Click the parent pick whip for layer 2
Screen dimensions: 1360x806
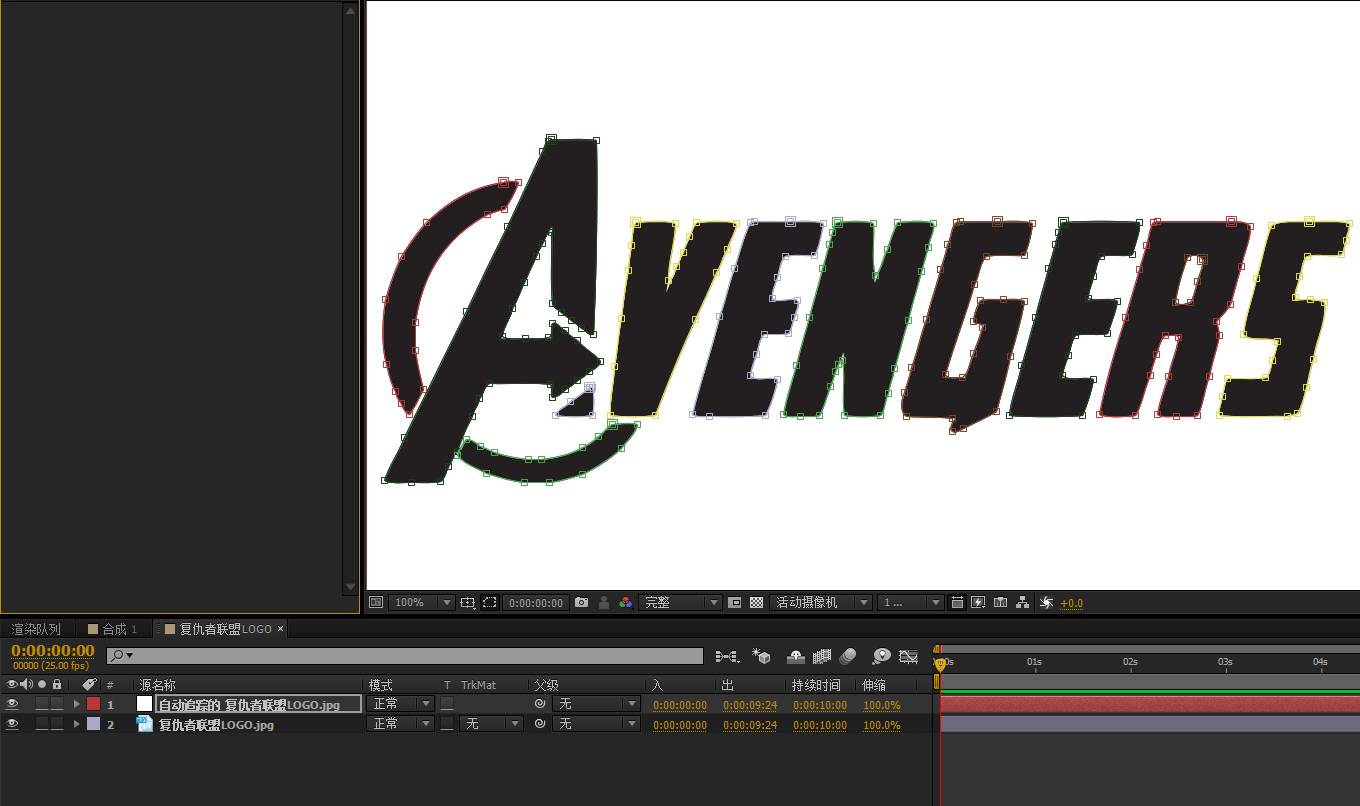[540, 724]
